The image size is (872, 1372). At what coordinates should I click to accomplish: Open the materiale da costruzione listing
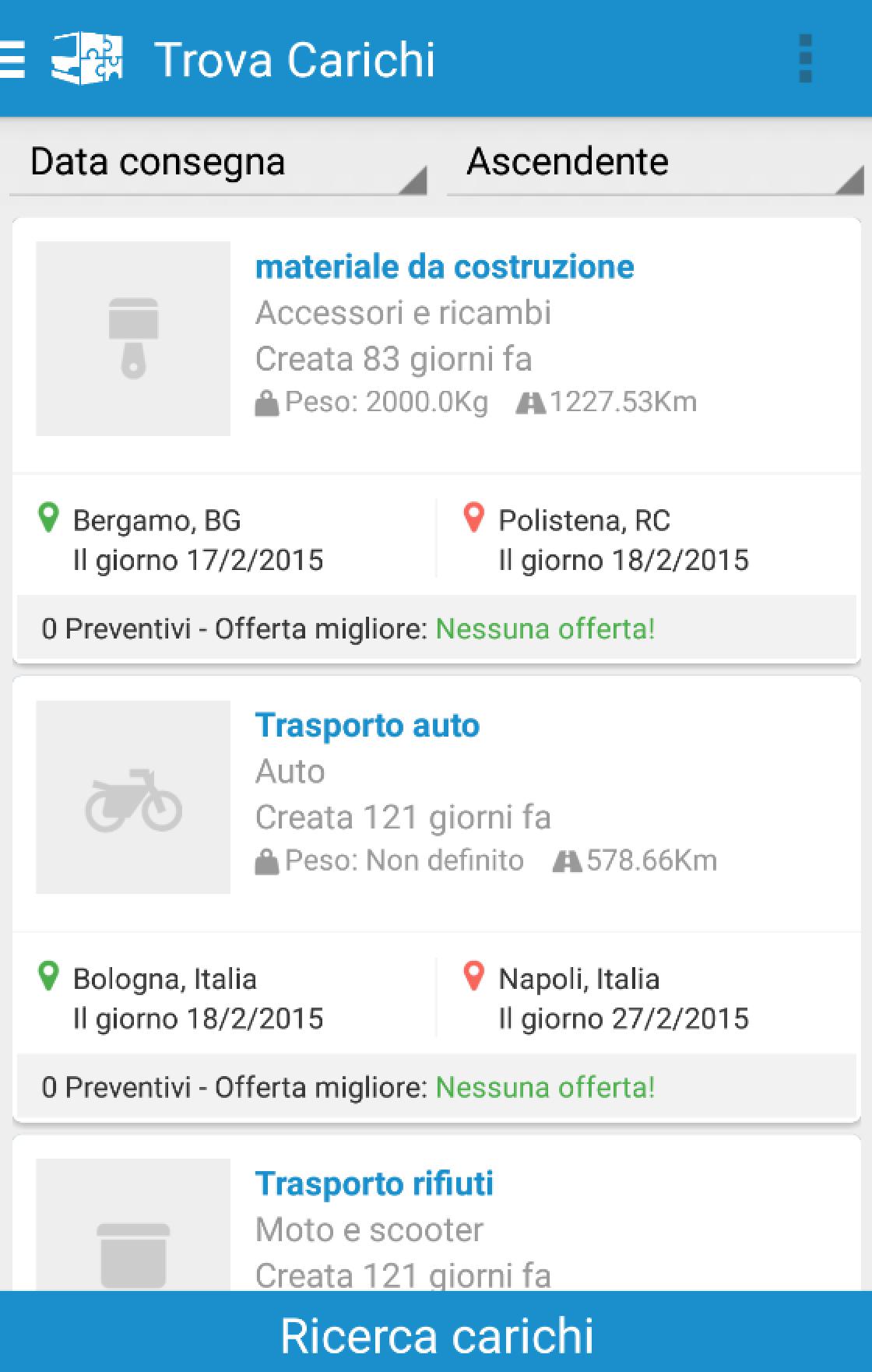point(445,267)
